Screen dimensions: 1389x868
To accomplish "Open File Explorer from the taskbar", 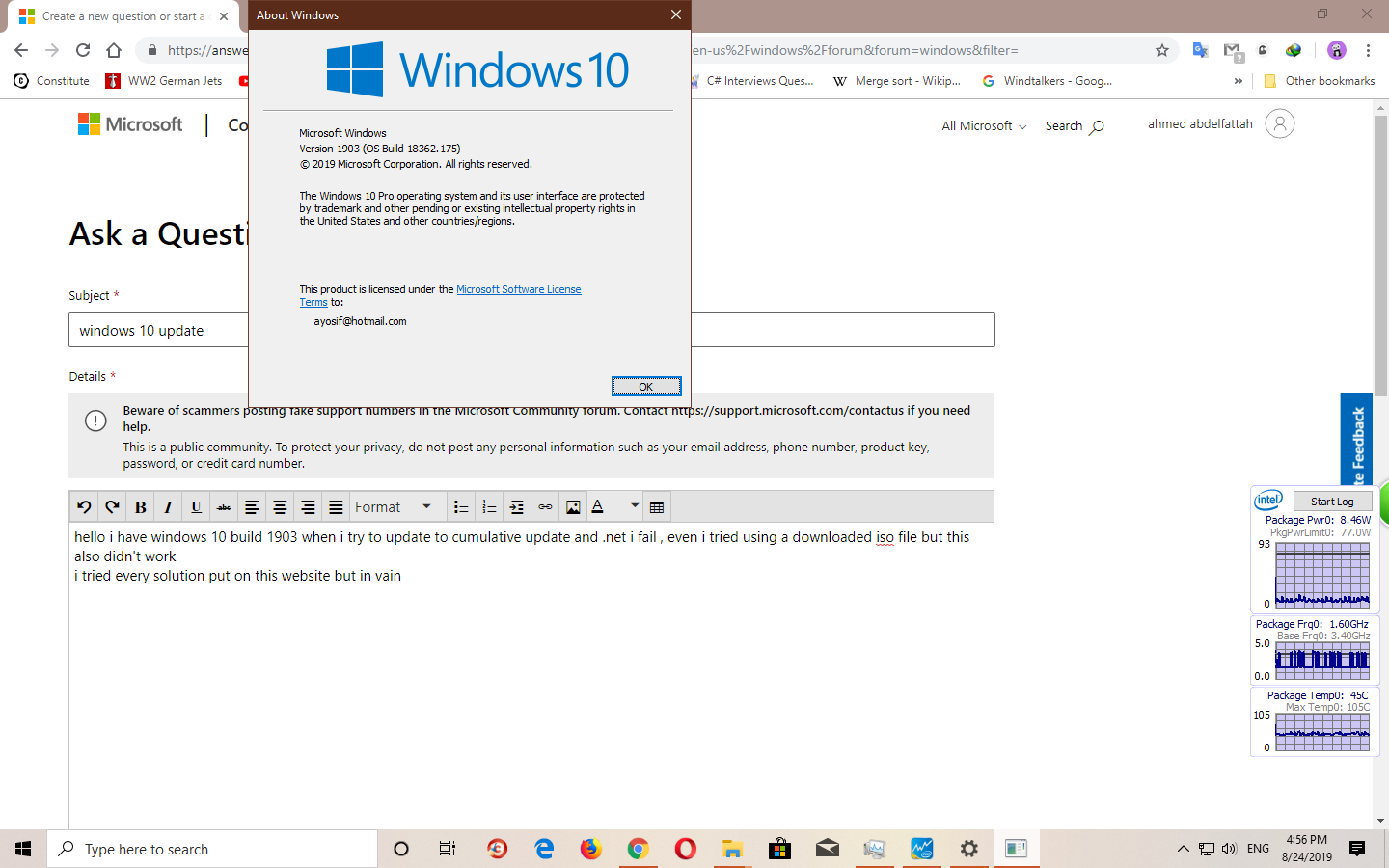I will click(x=732, y=849).
